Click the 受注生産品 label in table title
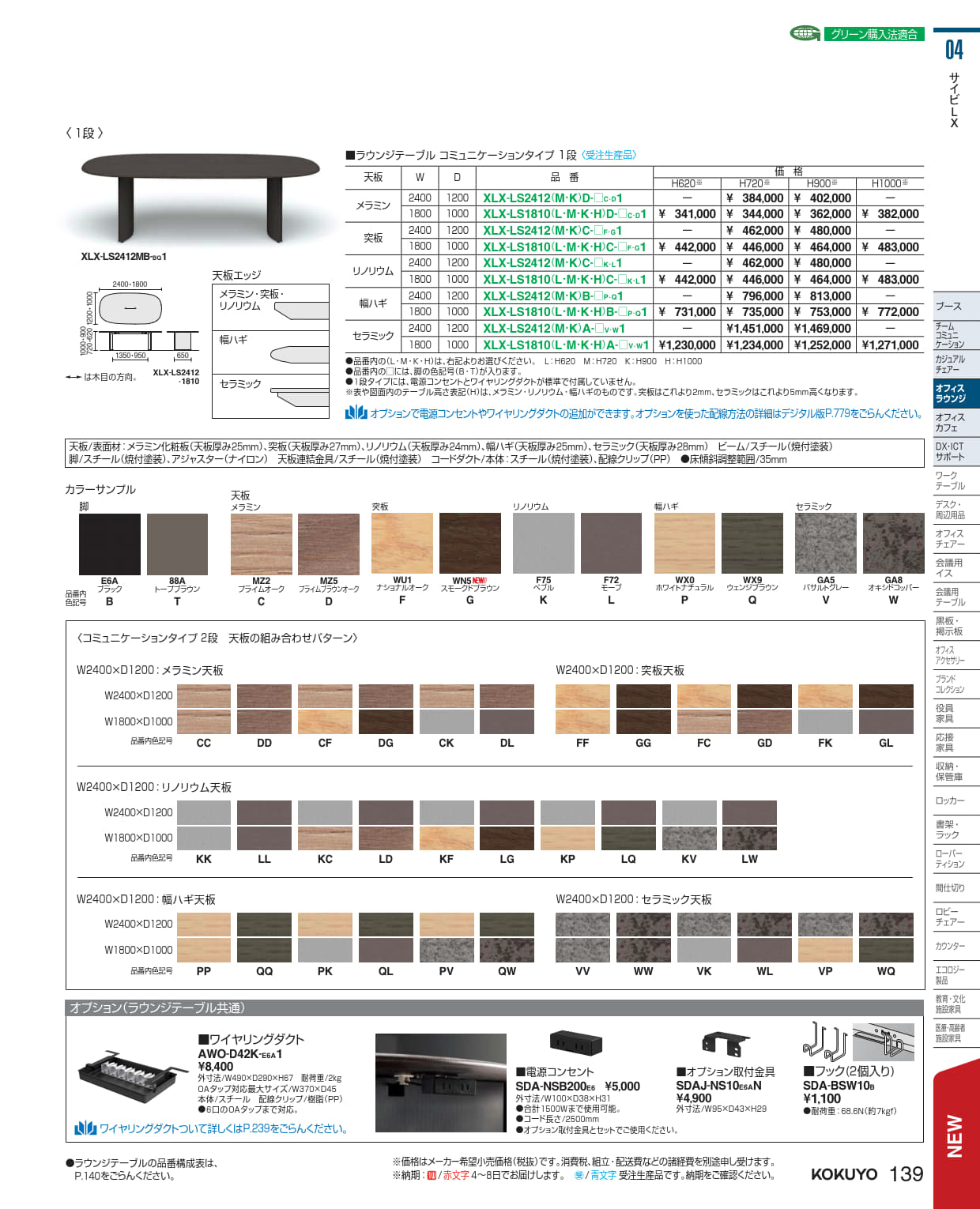Screen dimensions: 980x1209 coord(609,155)
